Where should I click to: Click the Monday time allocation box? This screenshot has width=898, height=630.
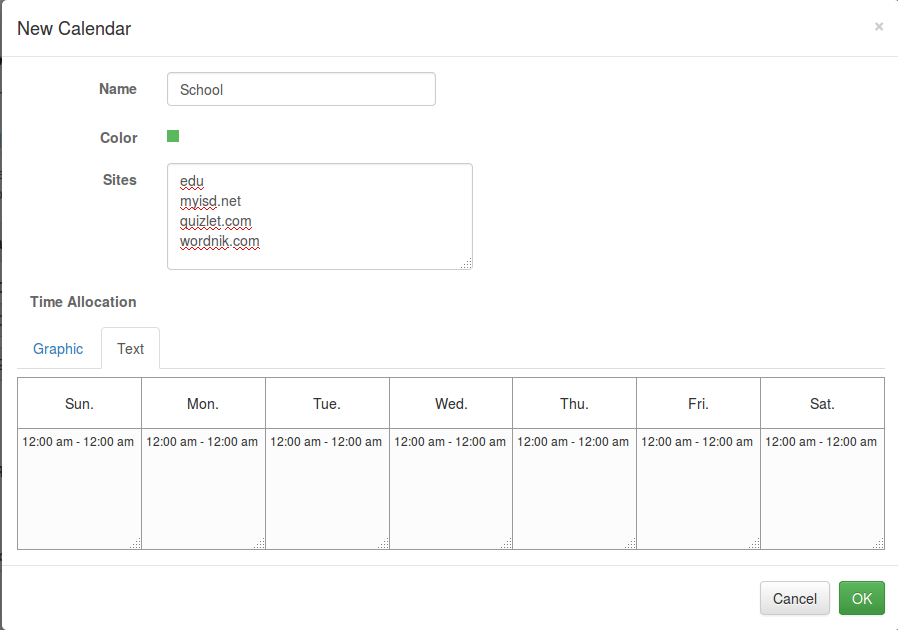(203, 489)
